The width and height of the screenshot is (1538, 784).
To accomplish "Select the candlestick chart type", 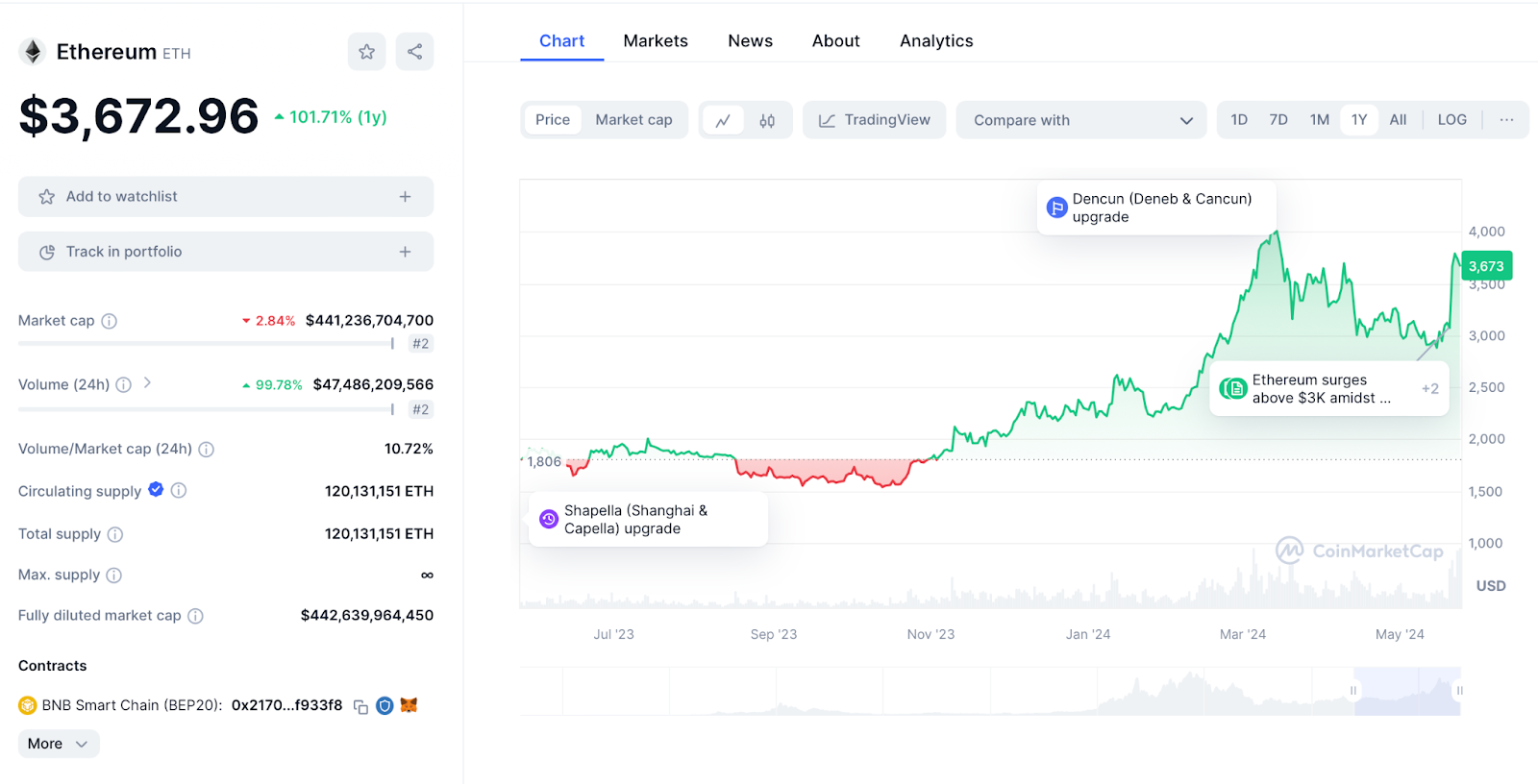I will point(767,120).
